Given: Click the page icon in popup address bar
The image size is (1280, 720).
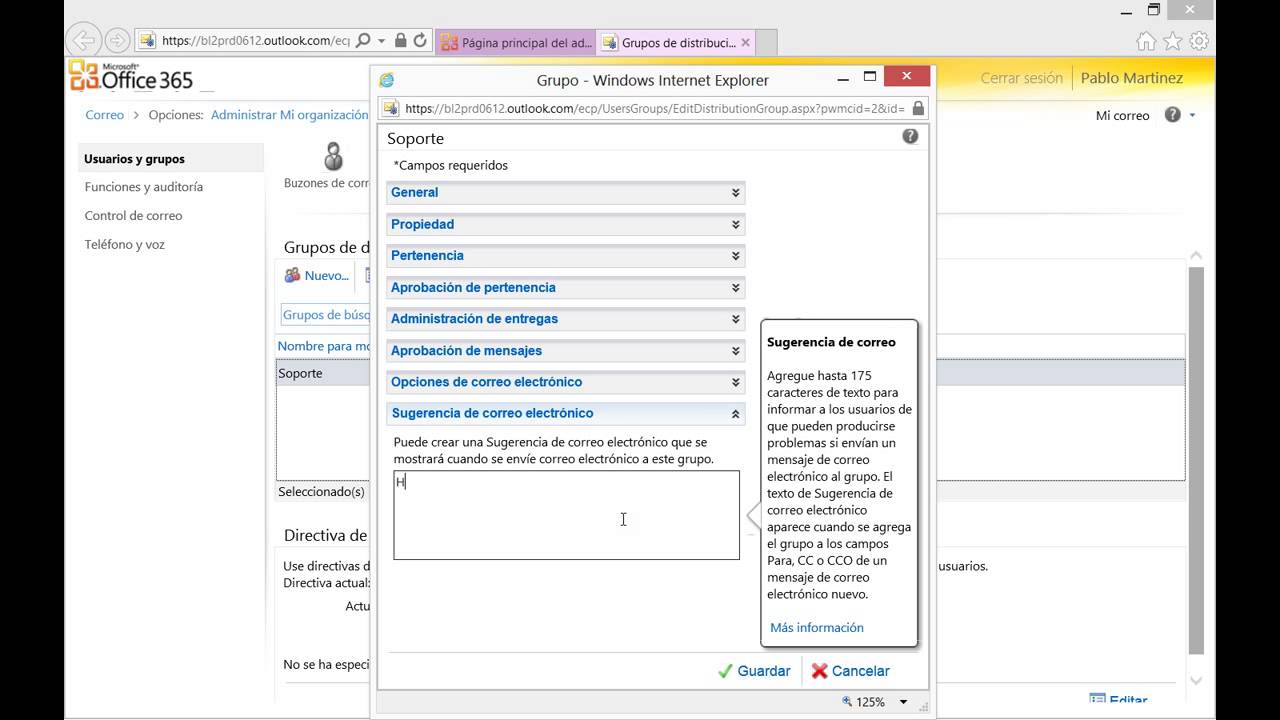Looking at the screenshot, I should click(x=391, y=108).
